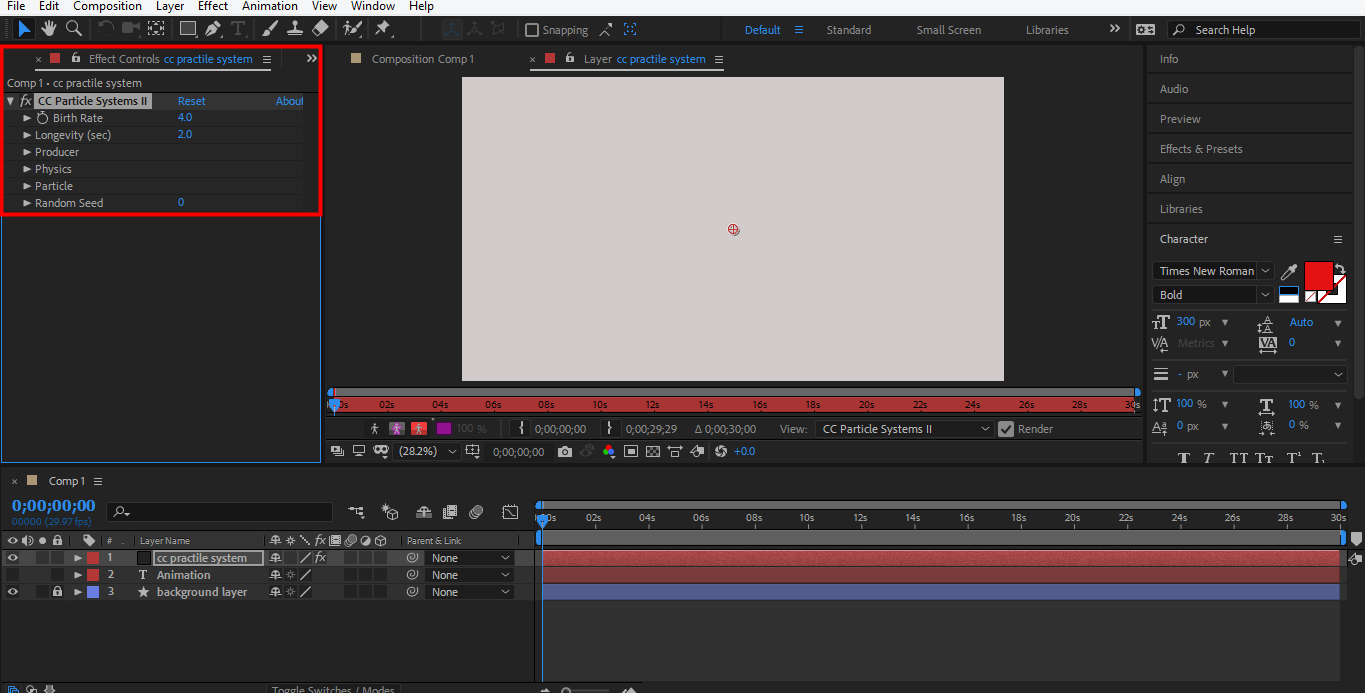Take a snapshot with the camera icon
Viewport: 1365px width, 693px height.
pos(565,452)
